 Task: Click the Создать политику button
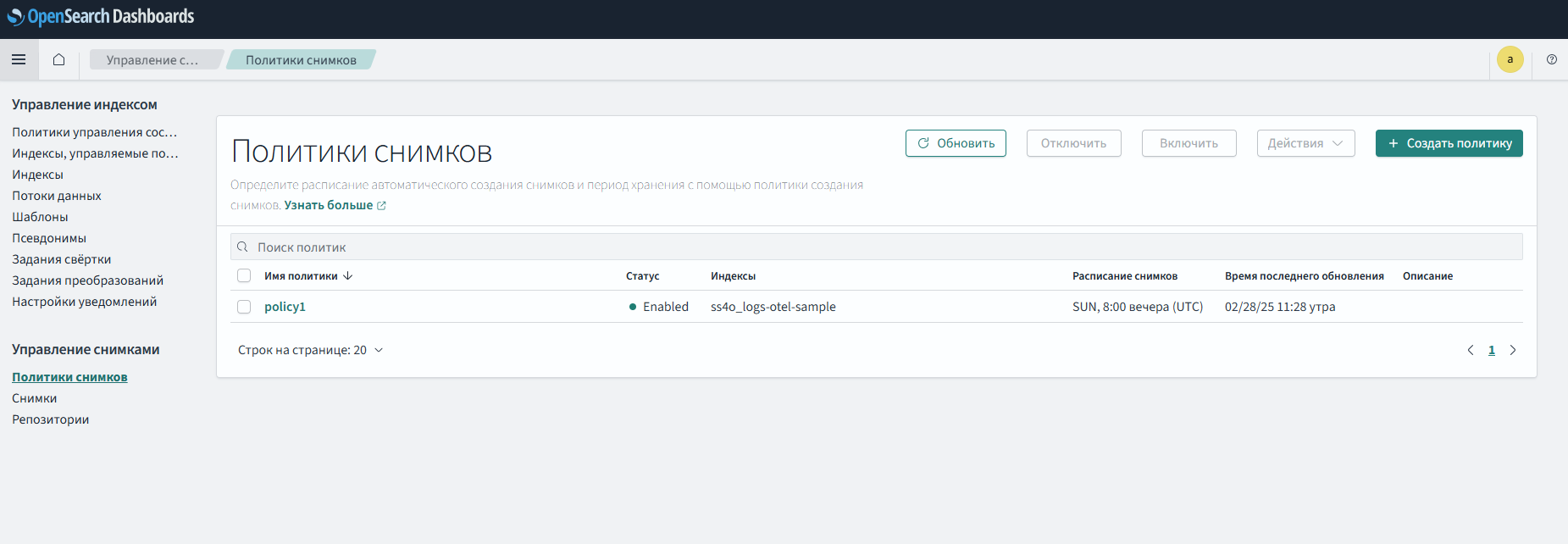point(1449,143)
